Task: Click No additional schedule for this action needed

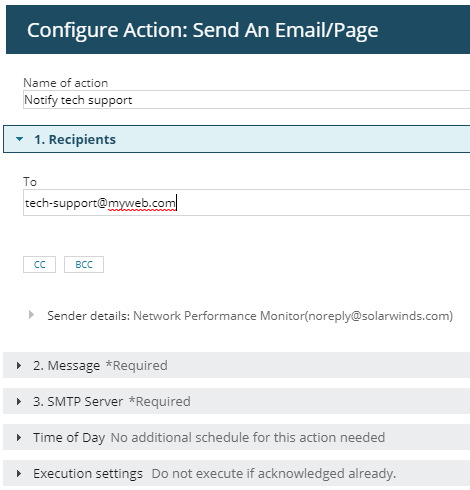Action: click(248, 437)
